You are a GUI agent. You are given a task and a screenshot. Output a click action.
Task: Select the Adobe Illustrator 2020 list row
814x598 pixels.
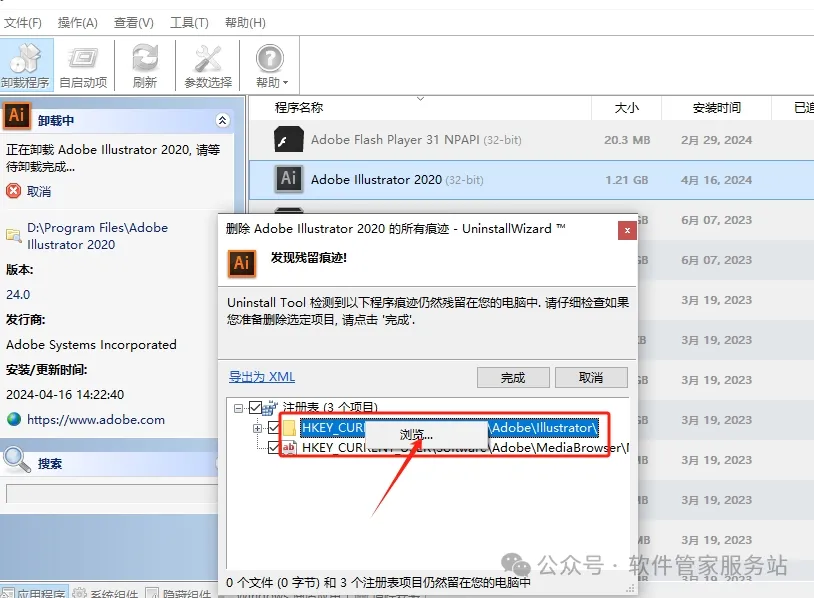pyautogui.click(x=532, y=180)
